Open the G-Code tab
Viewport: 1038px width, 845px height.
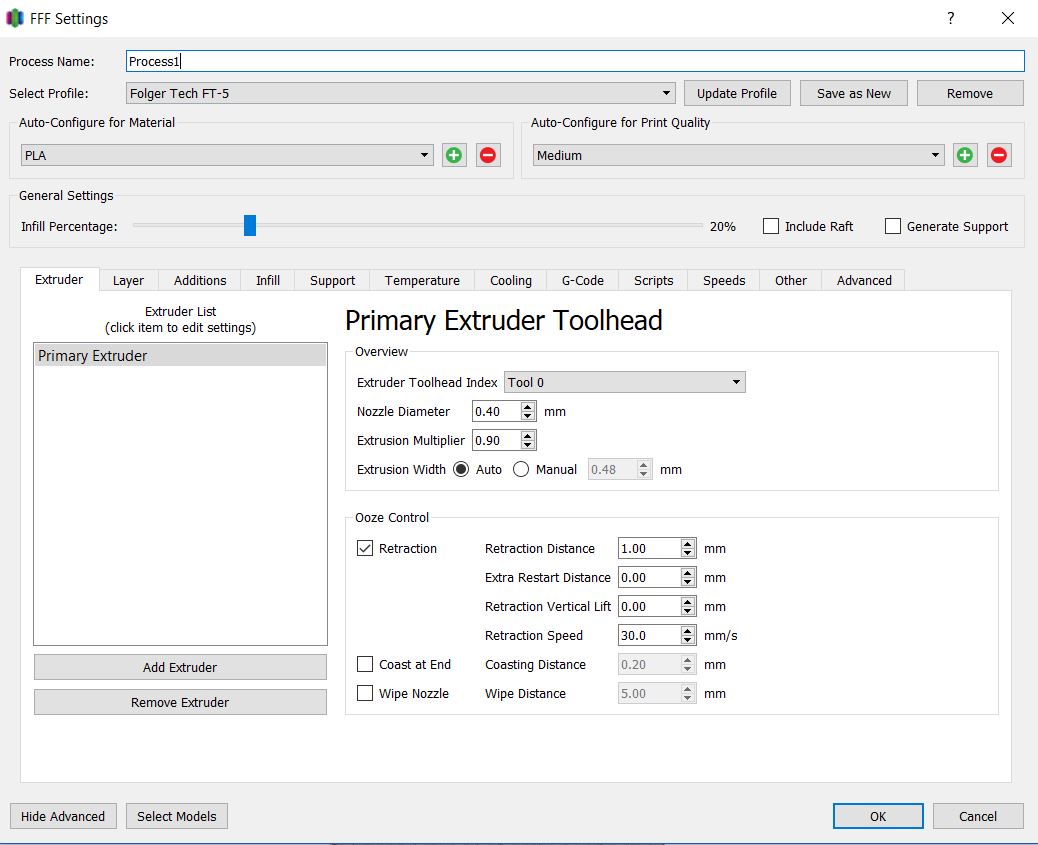click(582, 280)
